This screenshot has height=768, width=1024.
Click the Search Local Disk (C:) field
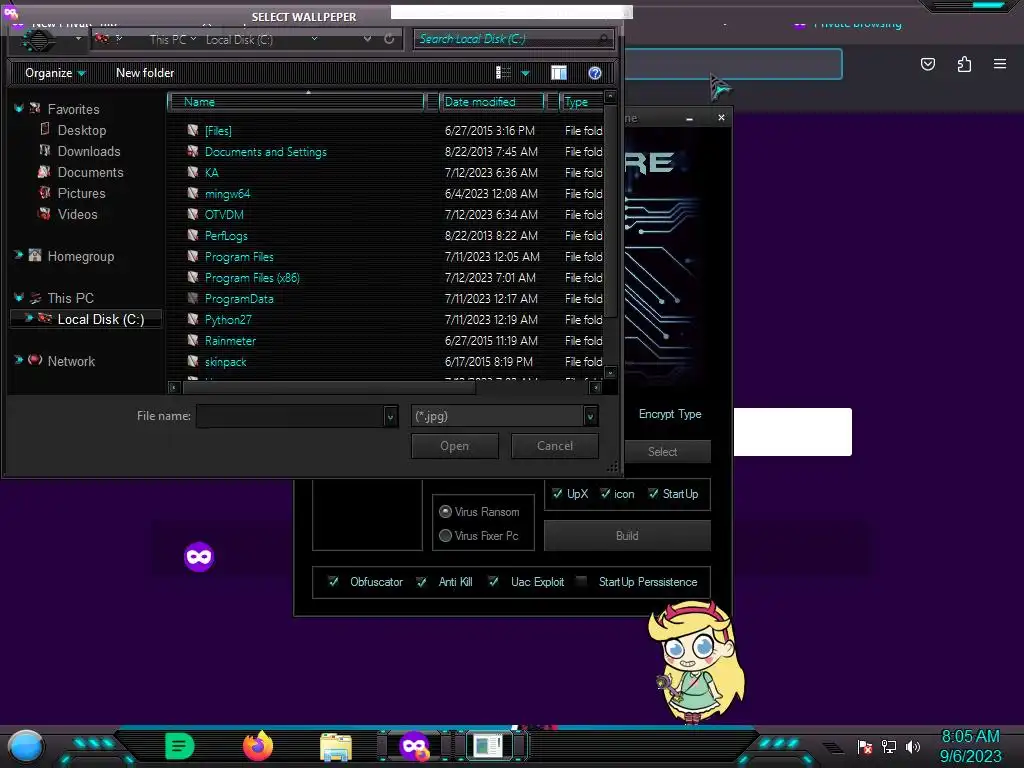[513, 39]
